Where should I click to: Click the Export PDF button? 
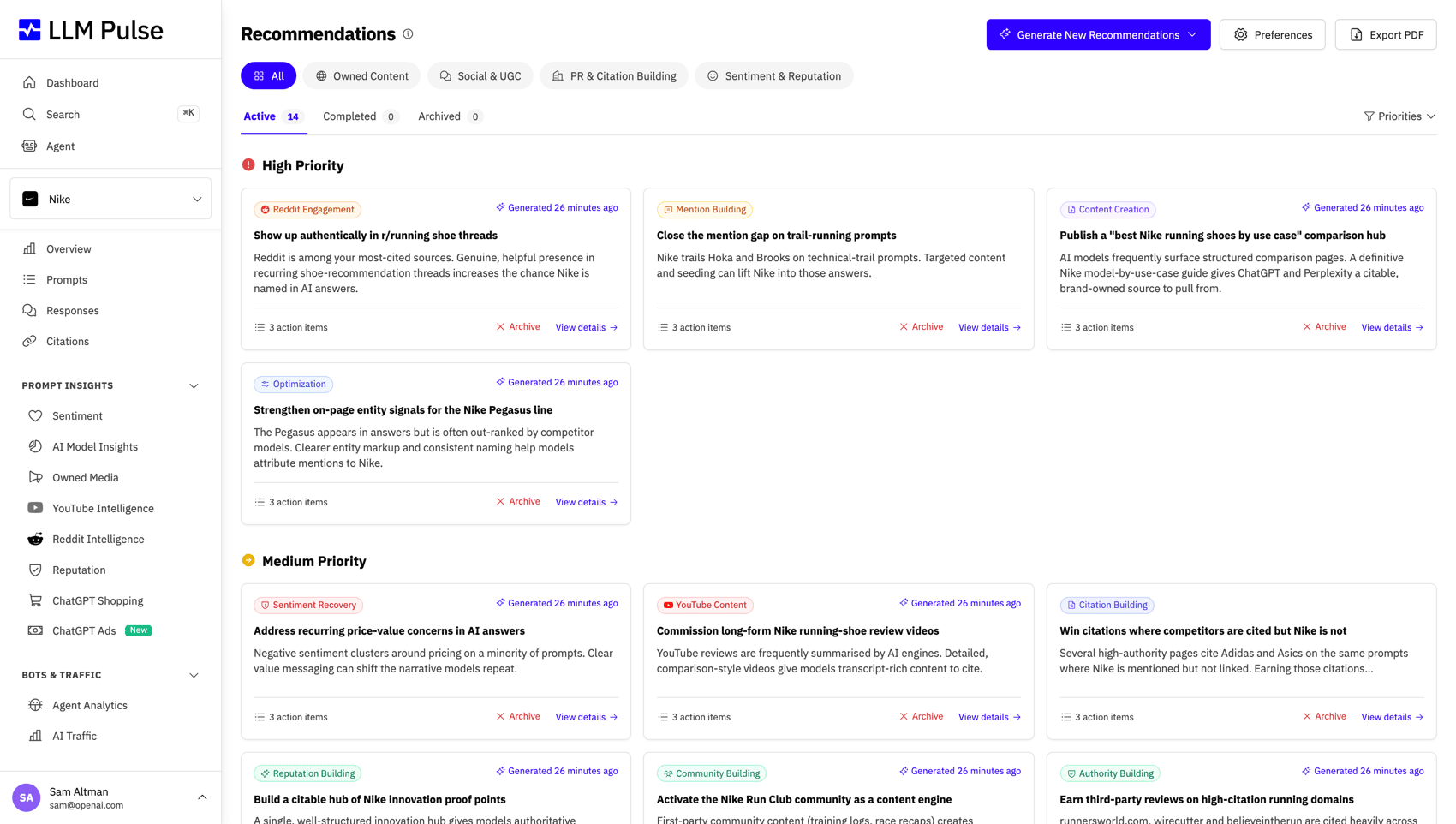click(x=1386, y=34)
